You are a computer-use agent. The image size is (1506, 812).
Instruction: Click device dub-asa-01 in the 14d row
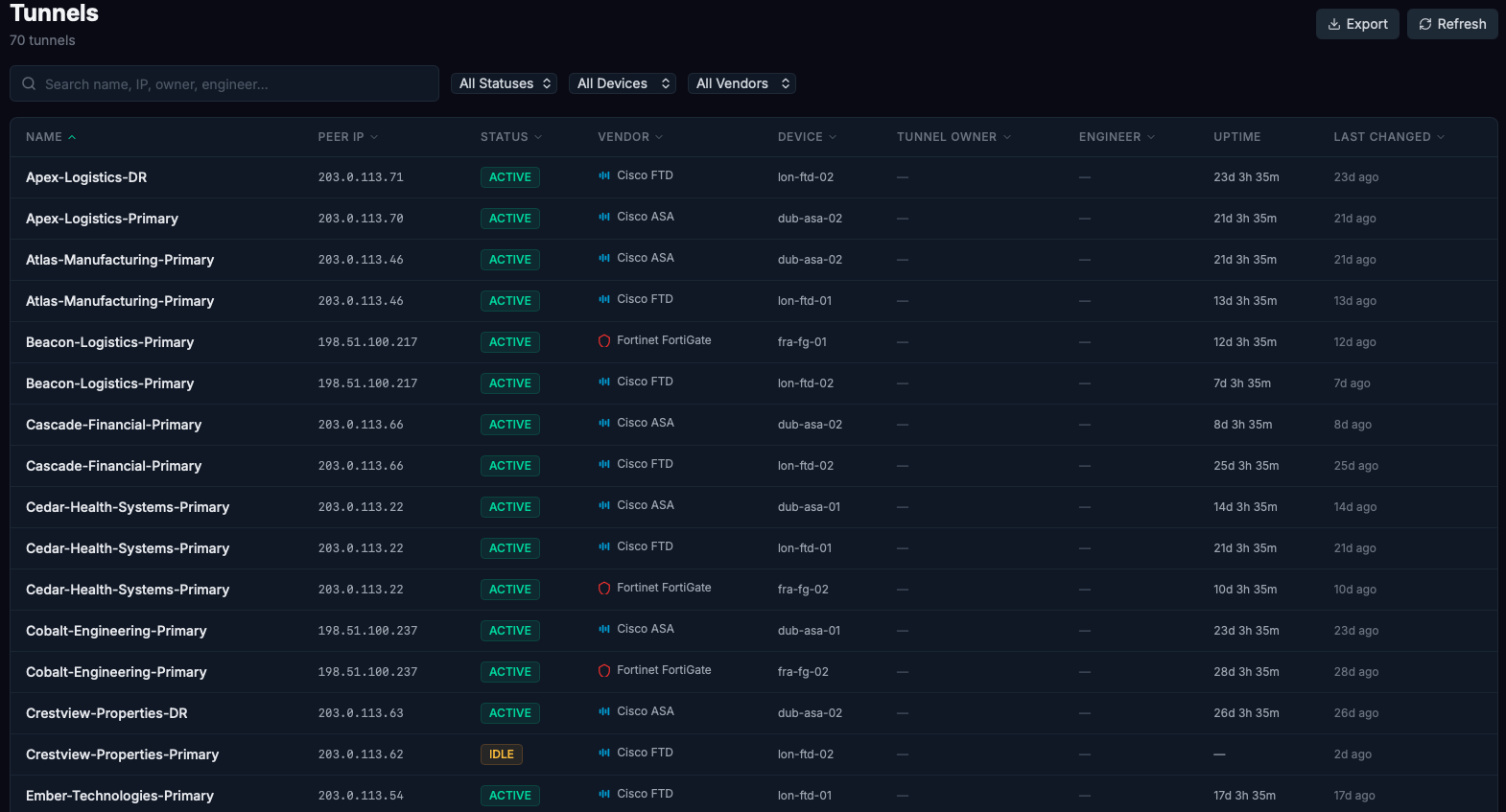809,507
